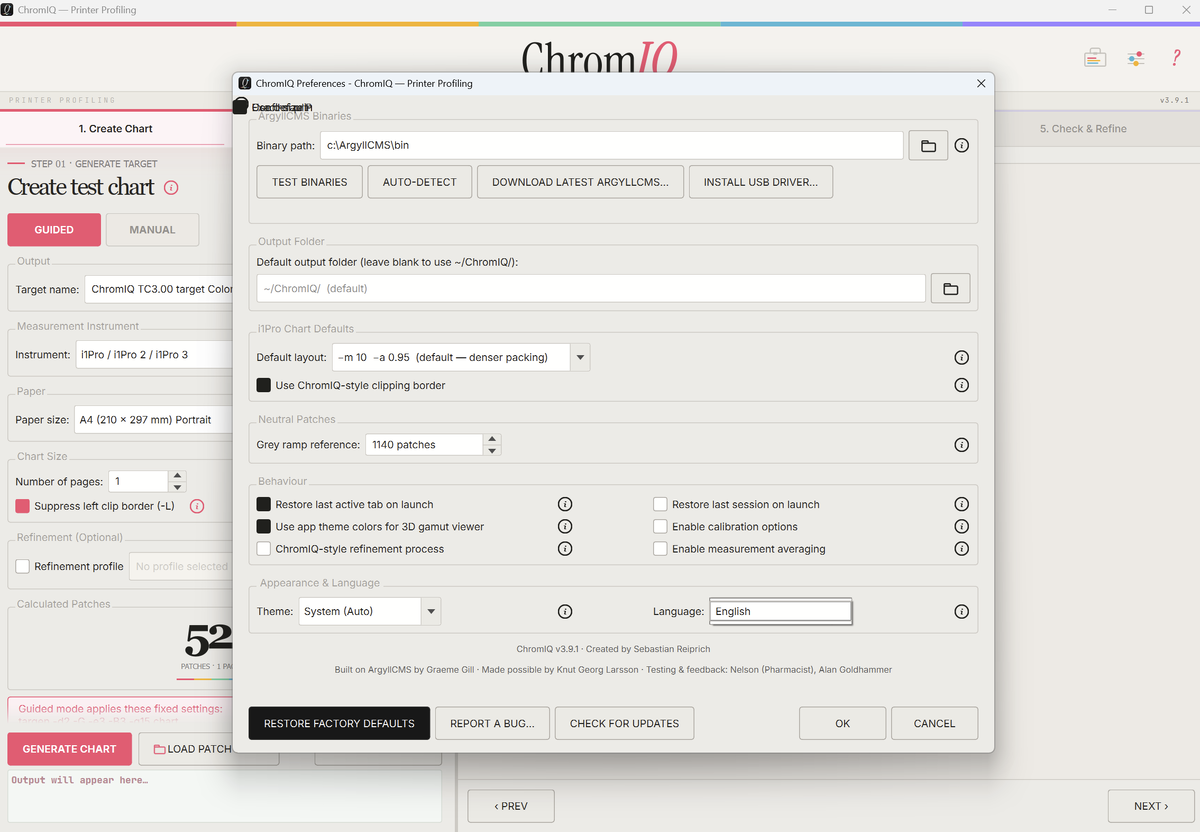Screen dimensions: 1200x832
Task: Click REPORT A BUG button
Action: 492,723
